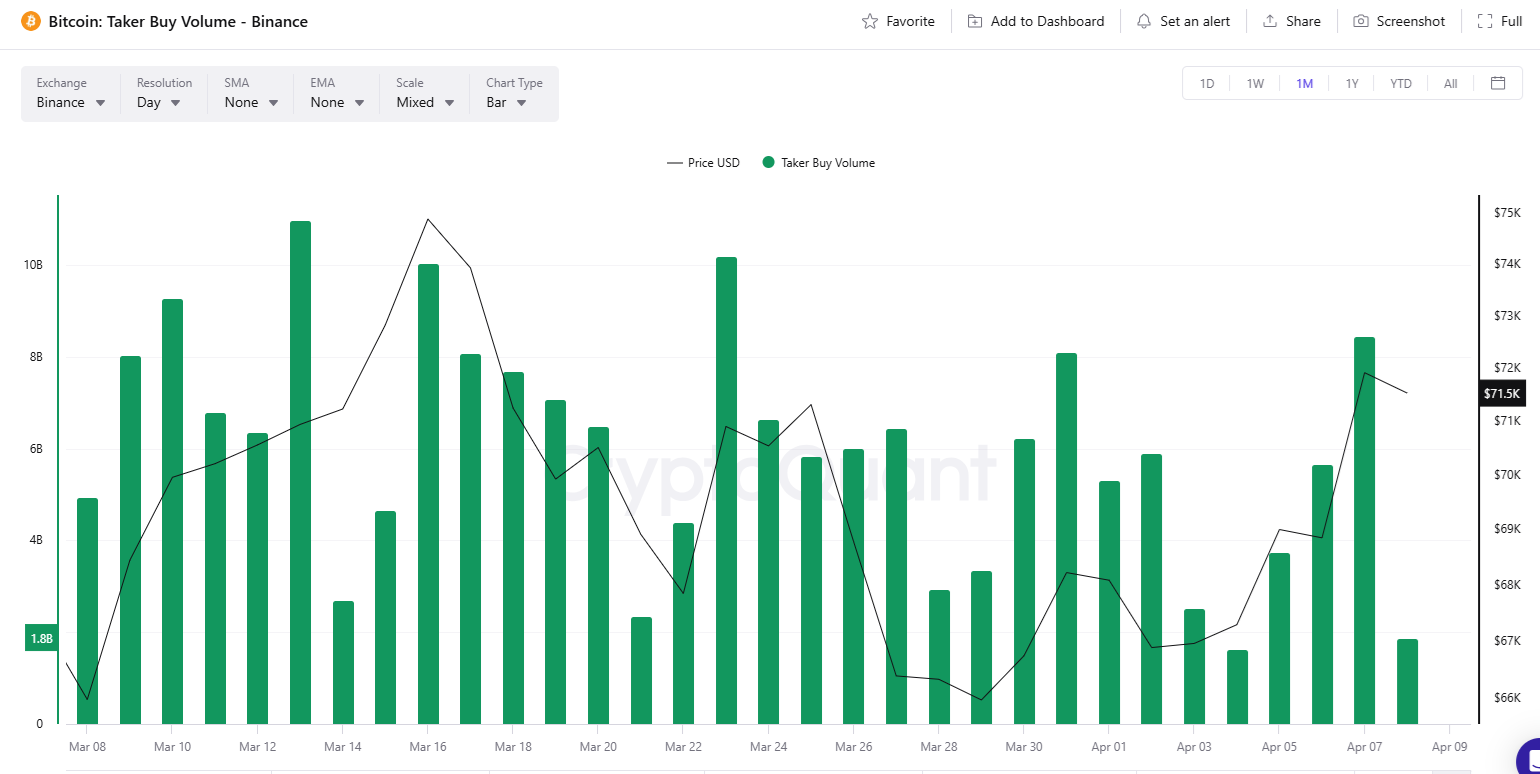The width and height of the screenshot is (1540, 774).
Task: Select the 1W time range tab
Action: pyautogui.click(x=1255, y=83)
